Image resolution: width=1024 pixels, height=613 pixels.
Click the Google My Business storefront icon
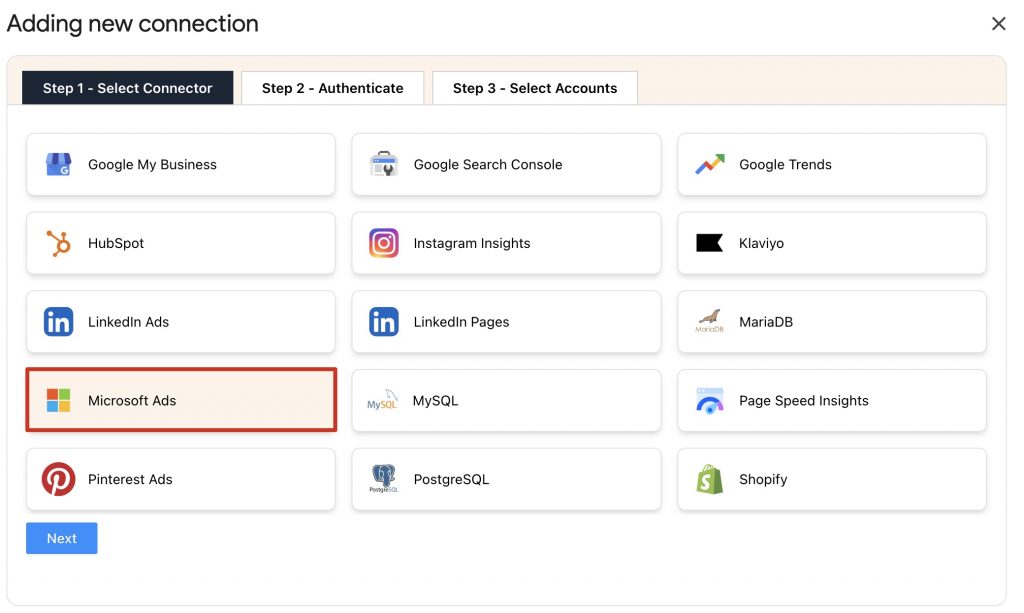tap(58, 165)
